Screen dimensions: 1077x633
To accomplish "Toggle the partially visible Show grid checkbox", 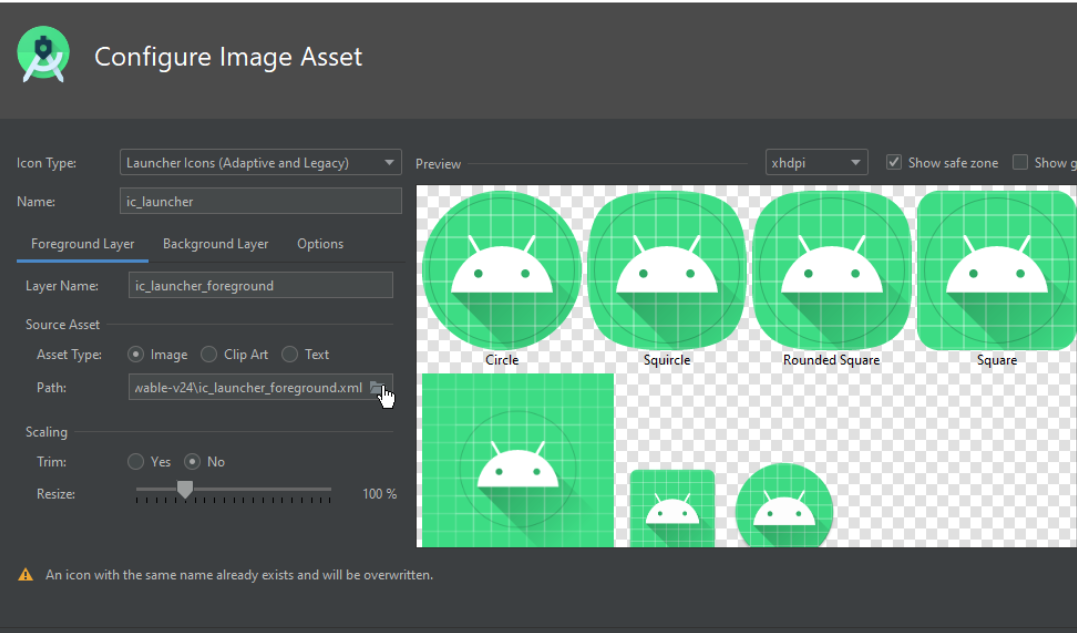I will click(x=1020, y=163).
